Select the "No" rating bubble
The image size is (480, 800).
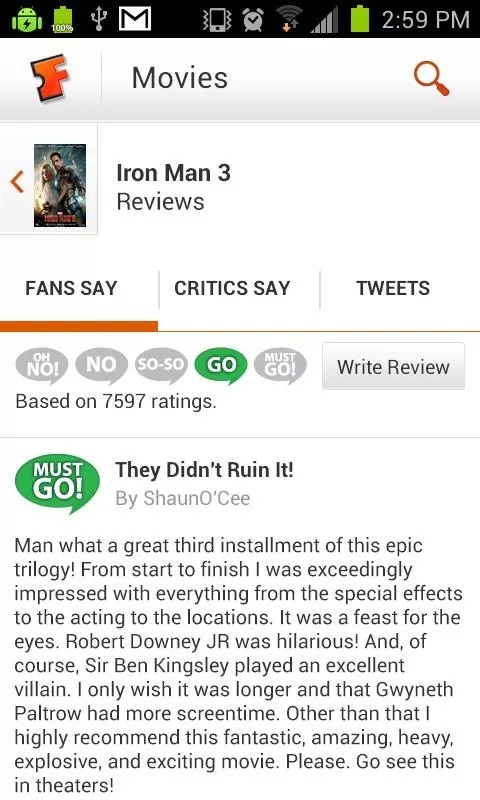pos(101,365)
